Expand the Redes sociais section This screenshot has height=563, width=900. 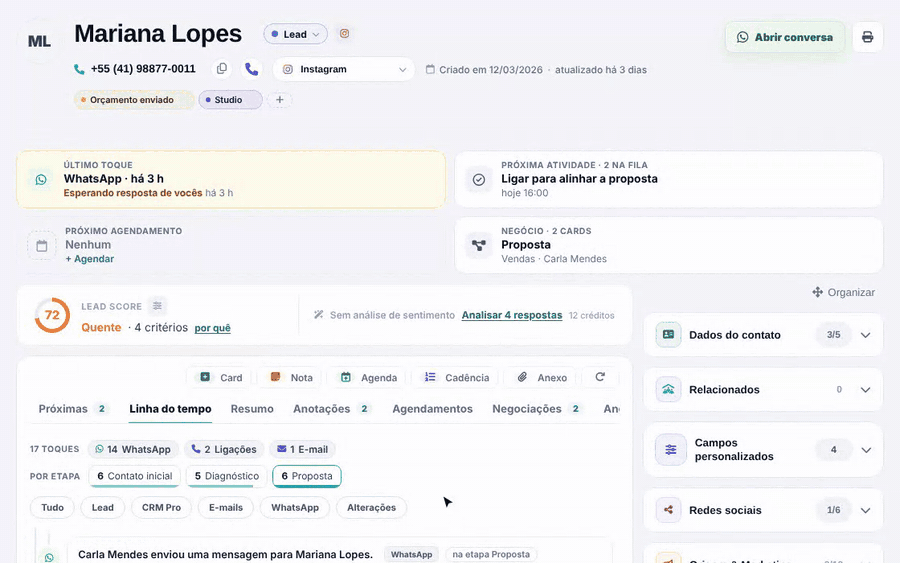866,510
